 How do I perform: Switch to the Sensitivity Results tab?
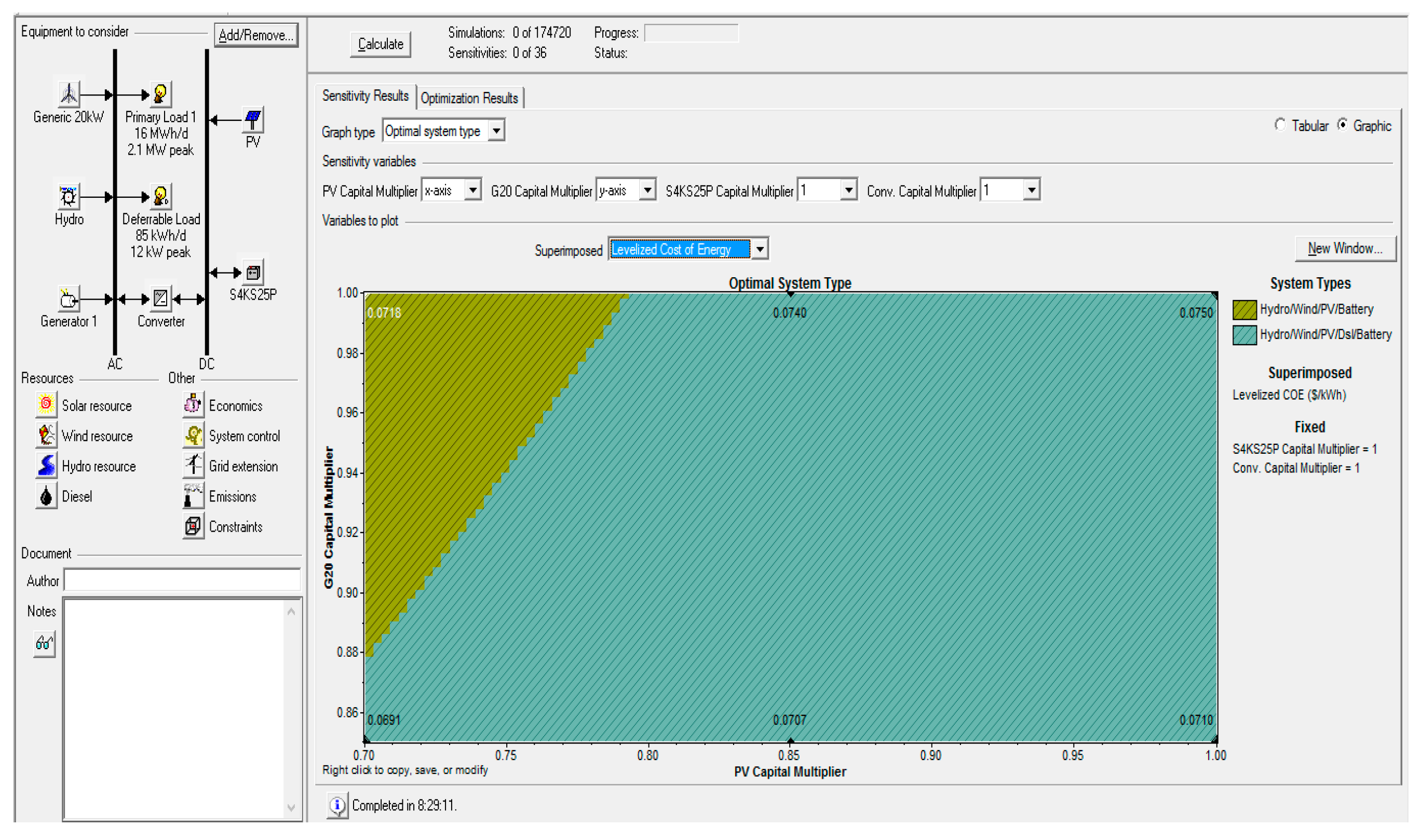point(365,96)
